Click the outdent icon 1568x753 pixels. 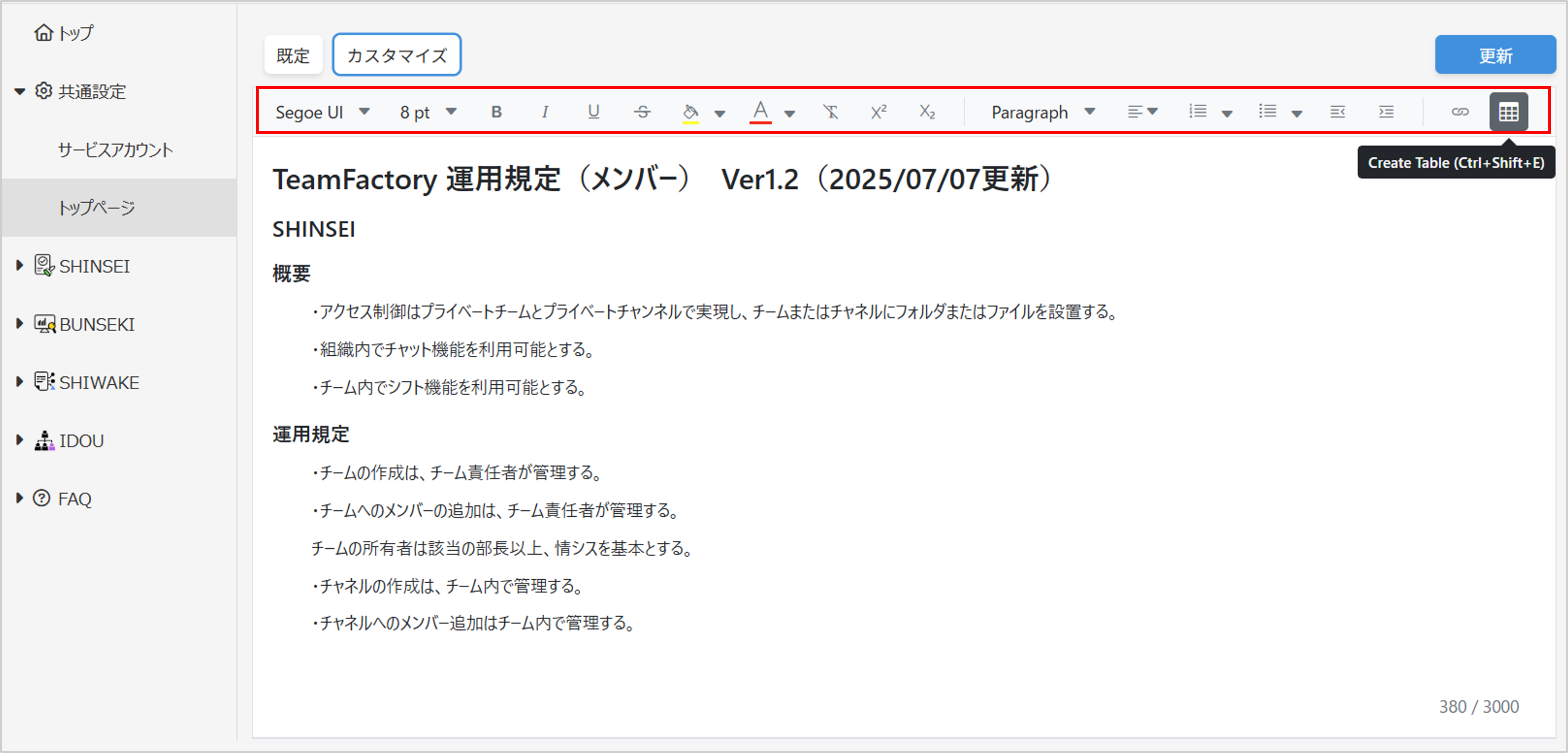(x=1338, y=112)
